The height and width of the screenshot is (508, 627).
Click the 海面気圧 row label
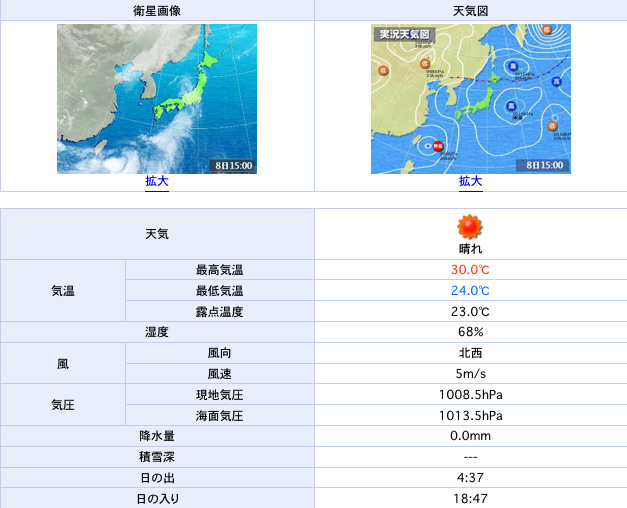[220, 416]
